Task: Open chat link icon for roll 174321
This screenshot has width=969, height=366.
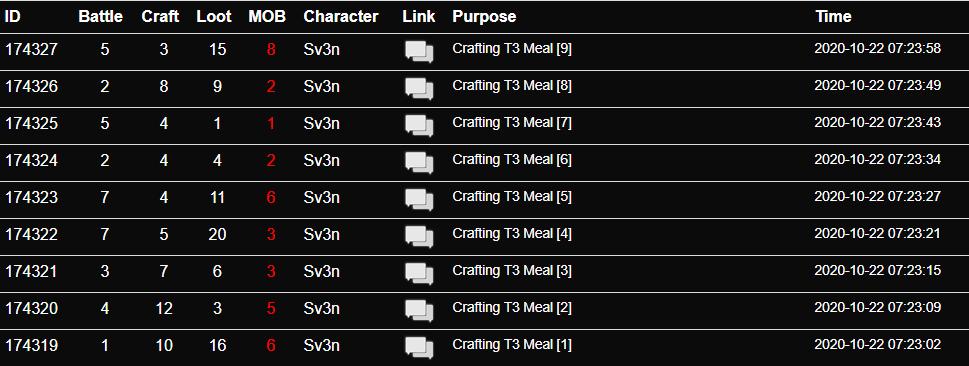Action: 419,273
